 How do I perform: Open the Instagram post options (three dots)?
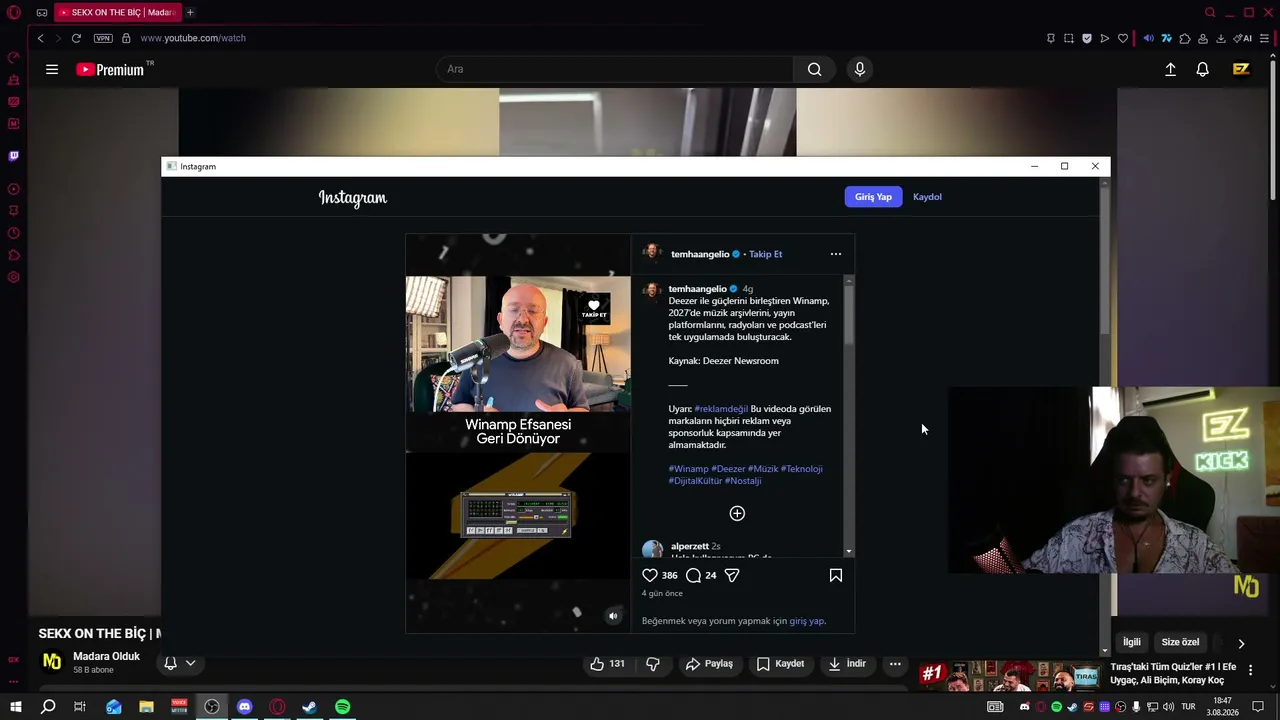coord(836,254)
